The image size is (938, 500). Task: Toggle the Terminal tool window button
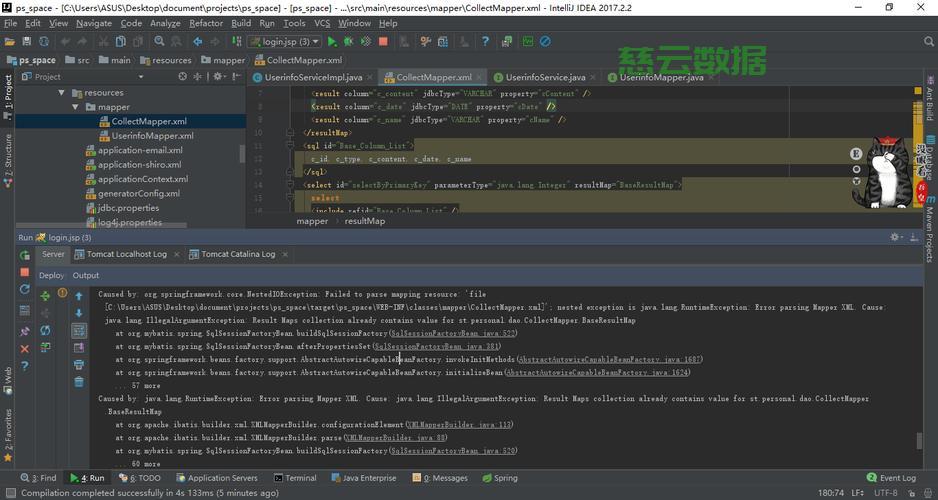pos(294,478)
